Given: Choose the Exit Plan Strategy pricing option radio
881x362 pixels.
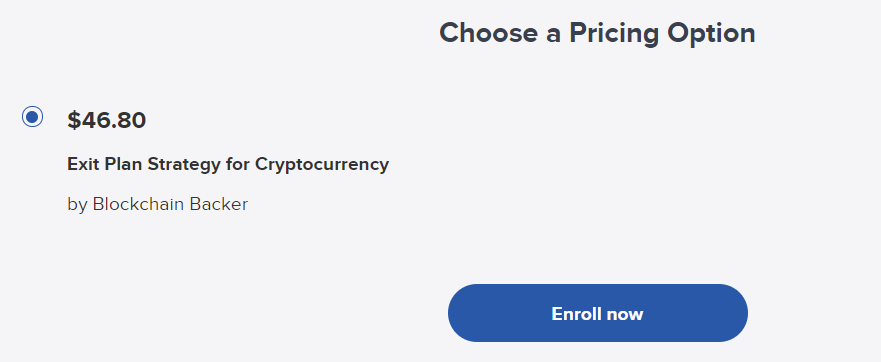Looking at the screenshot, I should [33, 116].
